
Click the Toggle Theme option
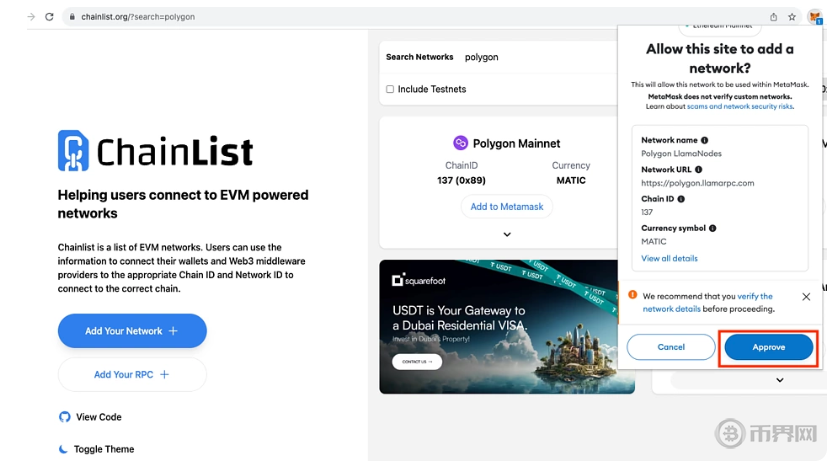(104, 449)
